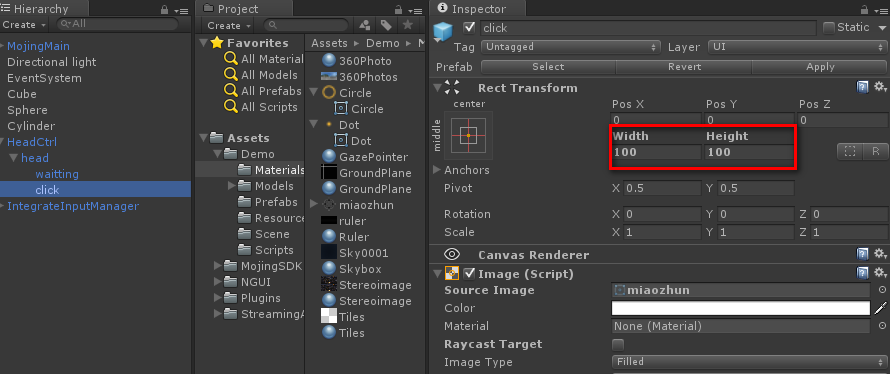890x374 pixels.
Task: Toggle raw edit mode R button
Action: (875, 152)
